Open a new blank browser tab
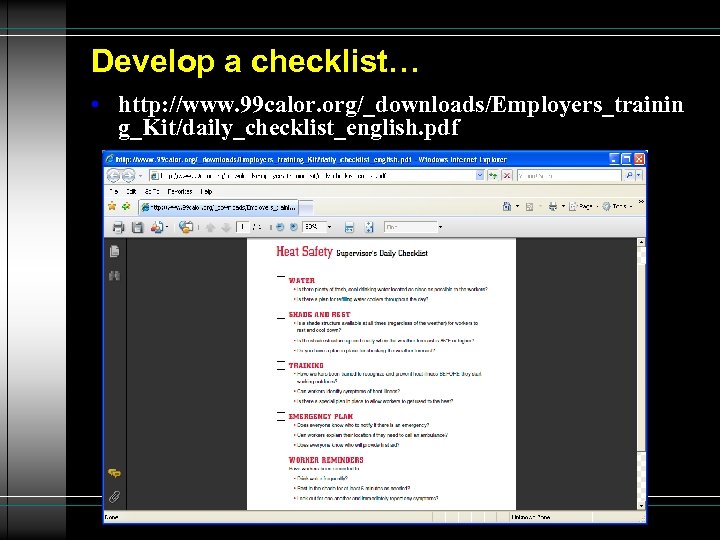Screen dimensions: 720x540 306,208
